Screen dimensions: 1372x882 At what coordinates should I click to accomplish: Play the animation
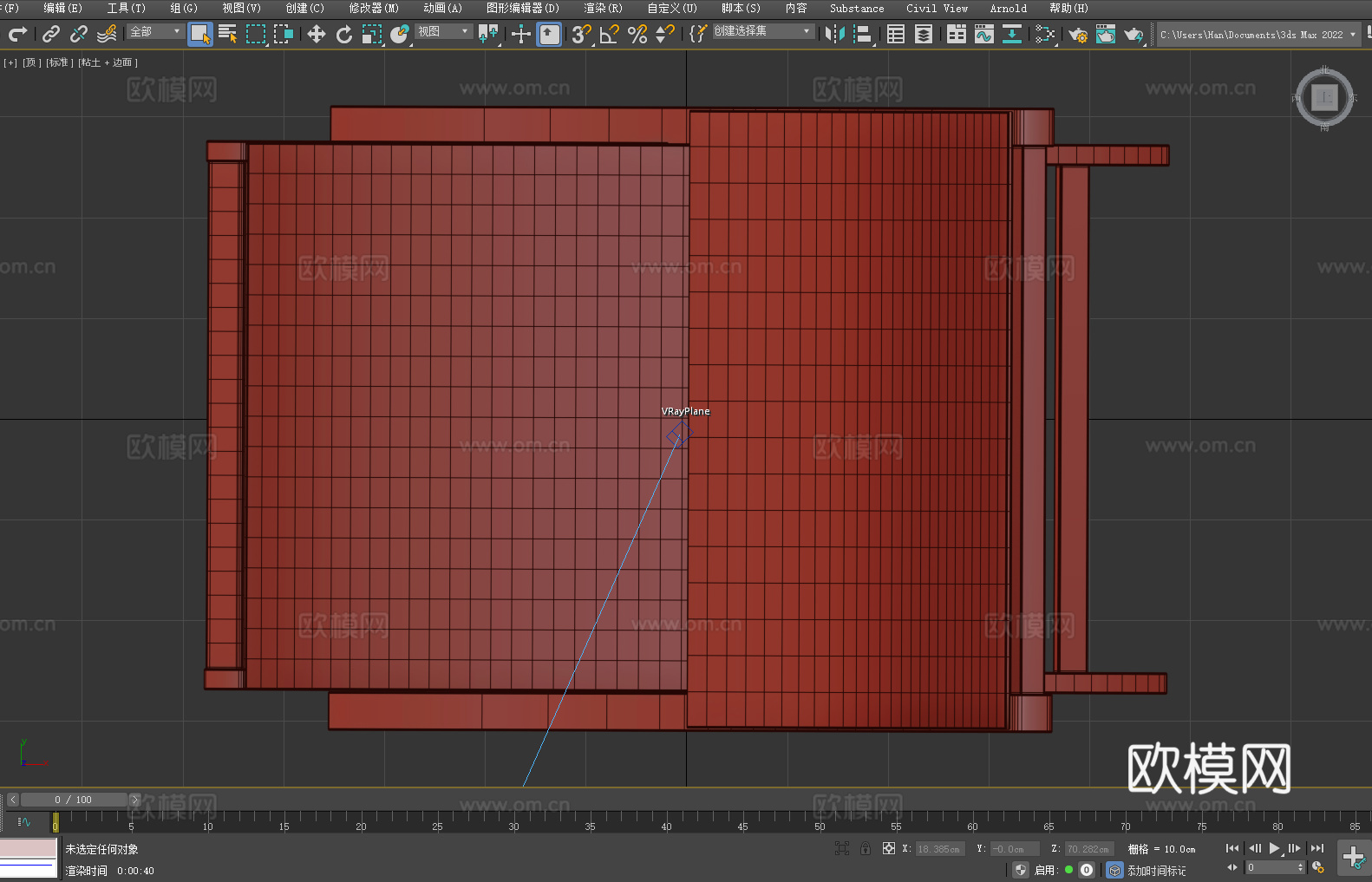tap(1275, 848)
